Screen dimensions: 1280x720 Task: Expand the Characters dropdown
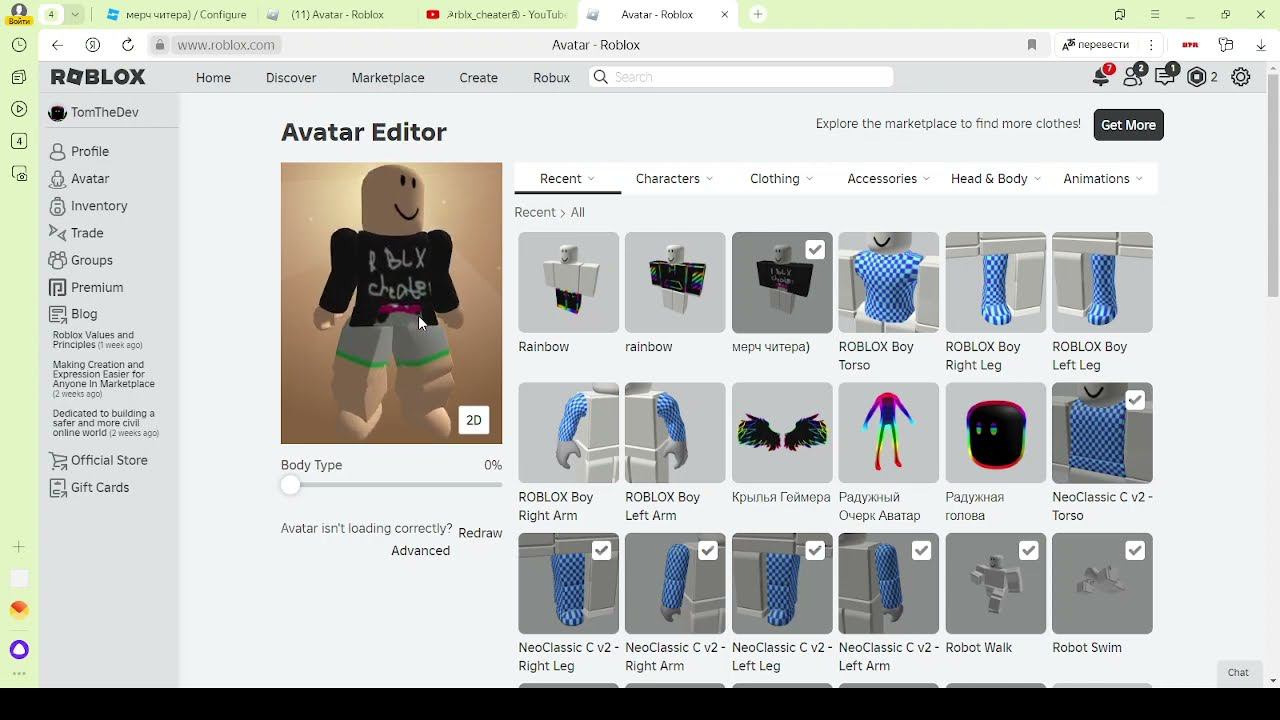tap(674, 178)
